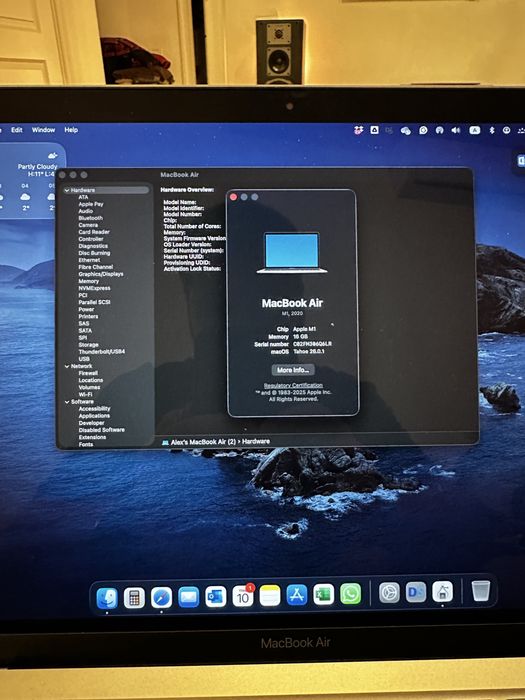
Task: Select Power in the sidebar
Action: 86,309
